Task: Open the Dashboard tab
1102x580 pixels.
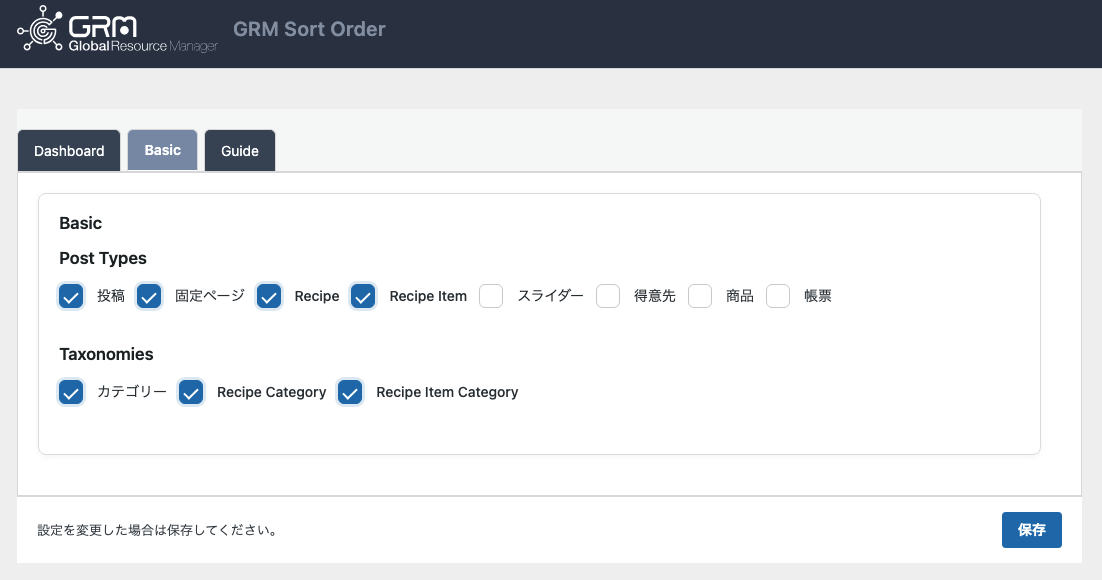Action: tap(69, 150)
